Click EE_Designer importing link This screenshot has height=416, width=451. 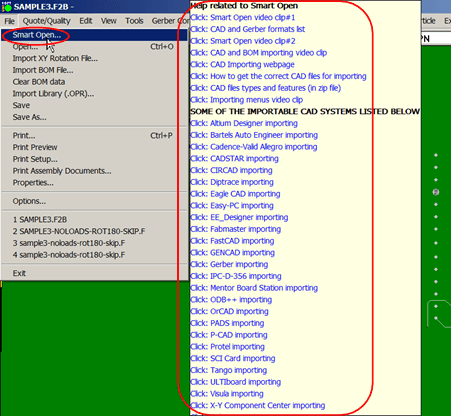pos(239,217)
